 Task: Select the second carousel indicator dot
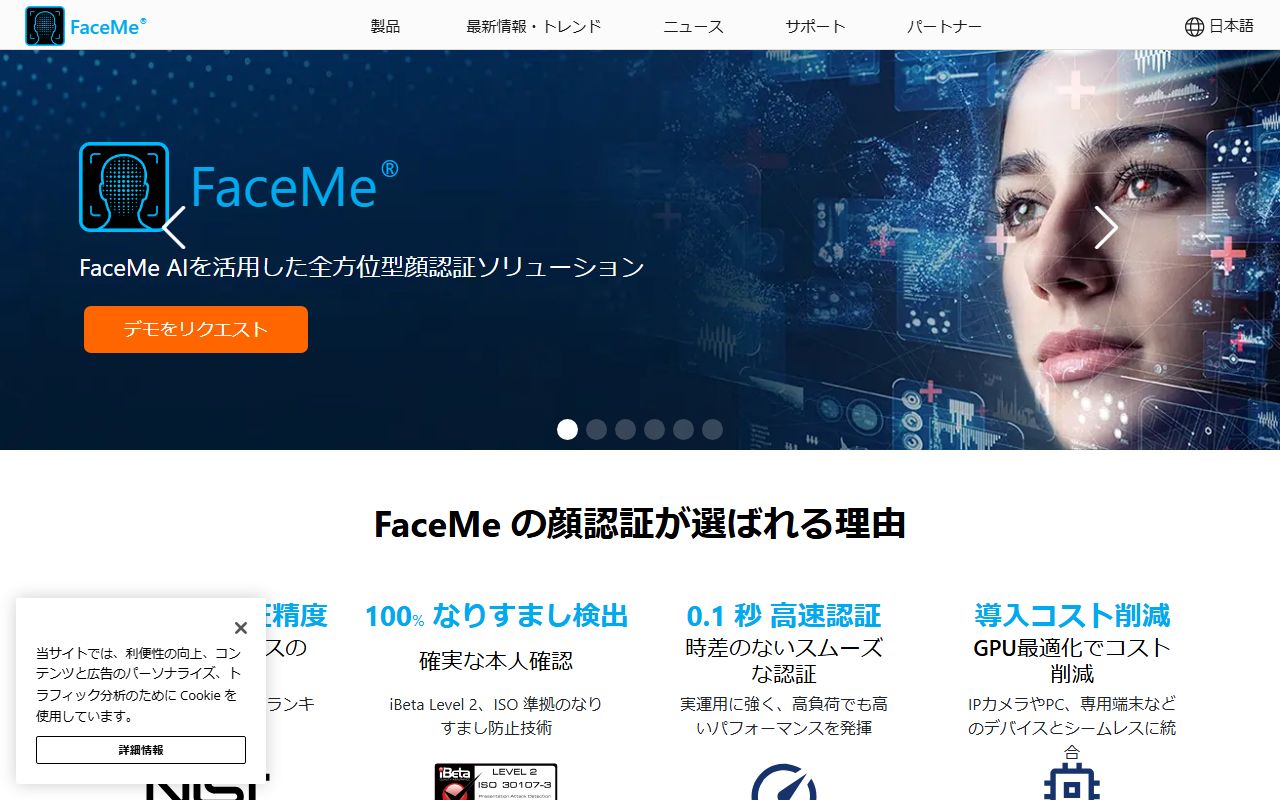pyautogui.click(x=596, y=429)
